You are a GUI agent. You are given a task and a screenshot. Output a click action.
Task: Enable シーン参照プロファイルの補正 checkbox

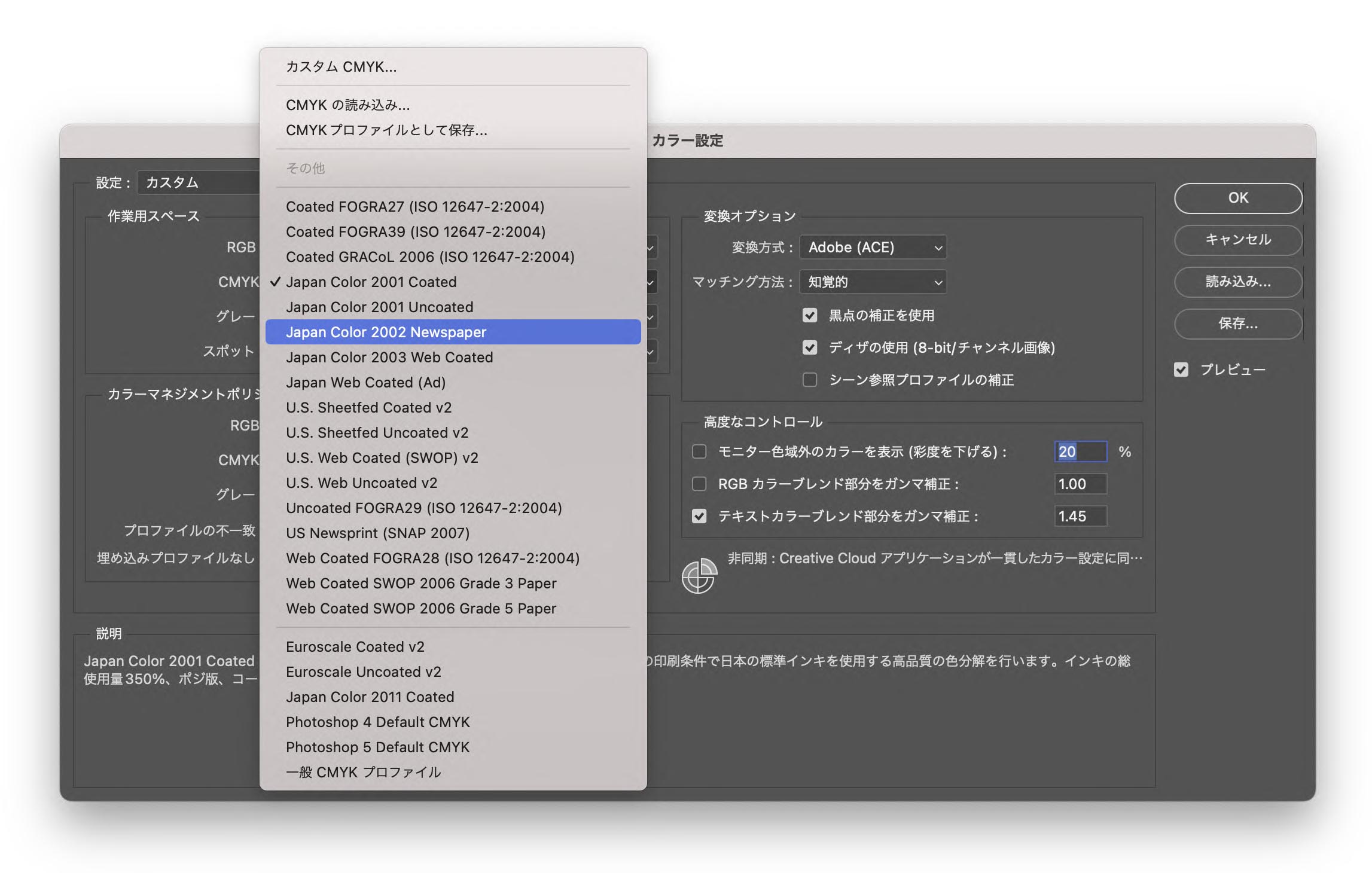pyautogui.click(x=810, y=380)
